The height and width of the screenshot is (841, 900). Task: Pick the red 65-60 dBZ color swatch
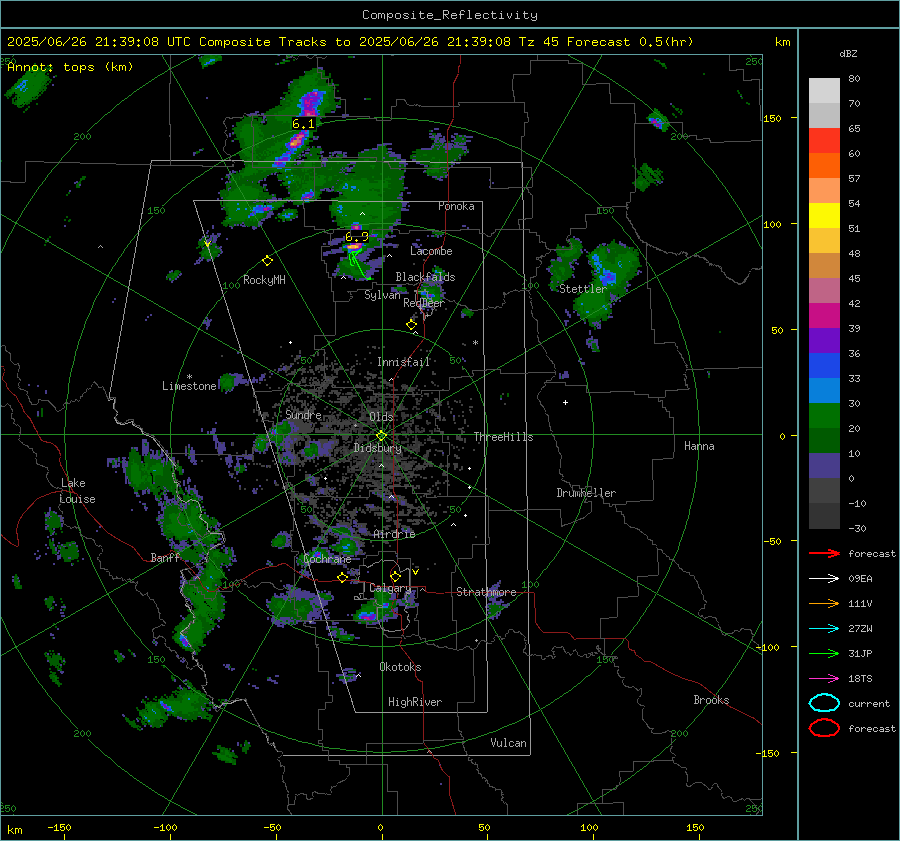click(824, 141)
